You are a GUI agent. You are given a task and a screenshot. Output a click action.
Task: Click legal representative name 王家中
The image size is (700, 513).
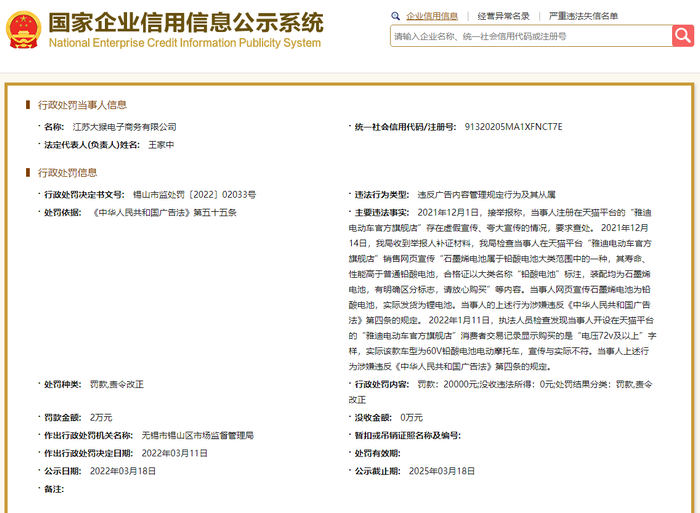161,145
